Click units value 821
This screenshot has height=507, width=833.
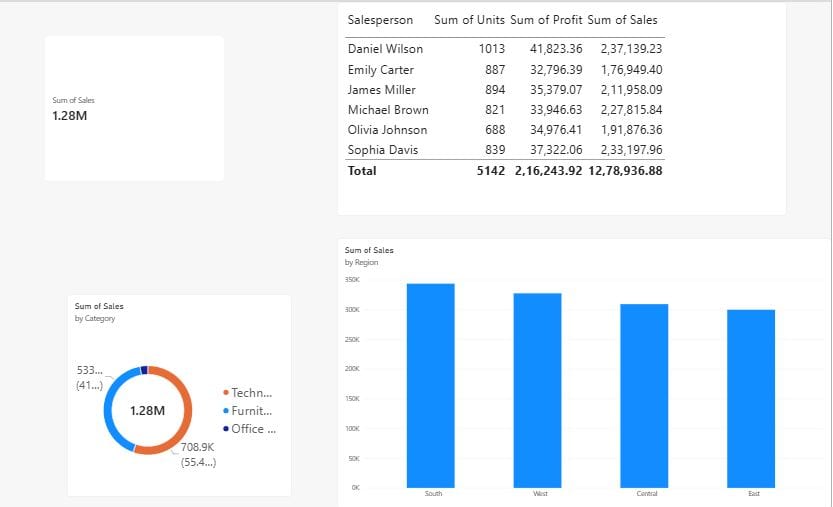click(x=495, y=110)
